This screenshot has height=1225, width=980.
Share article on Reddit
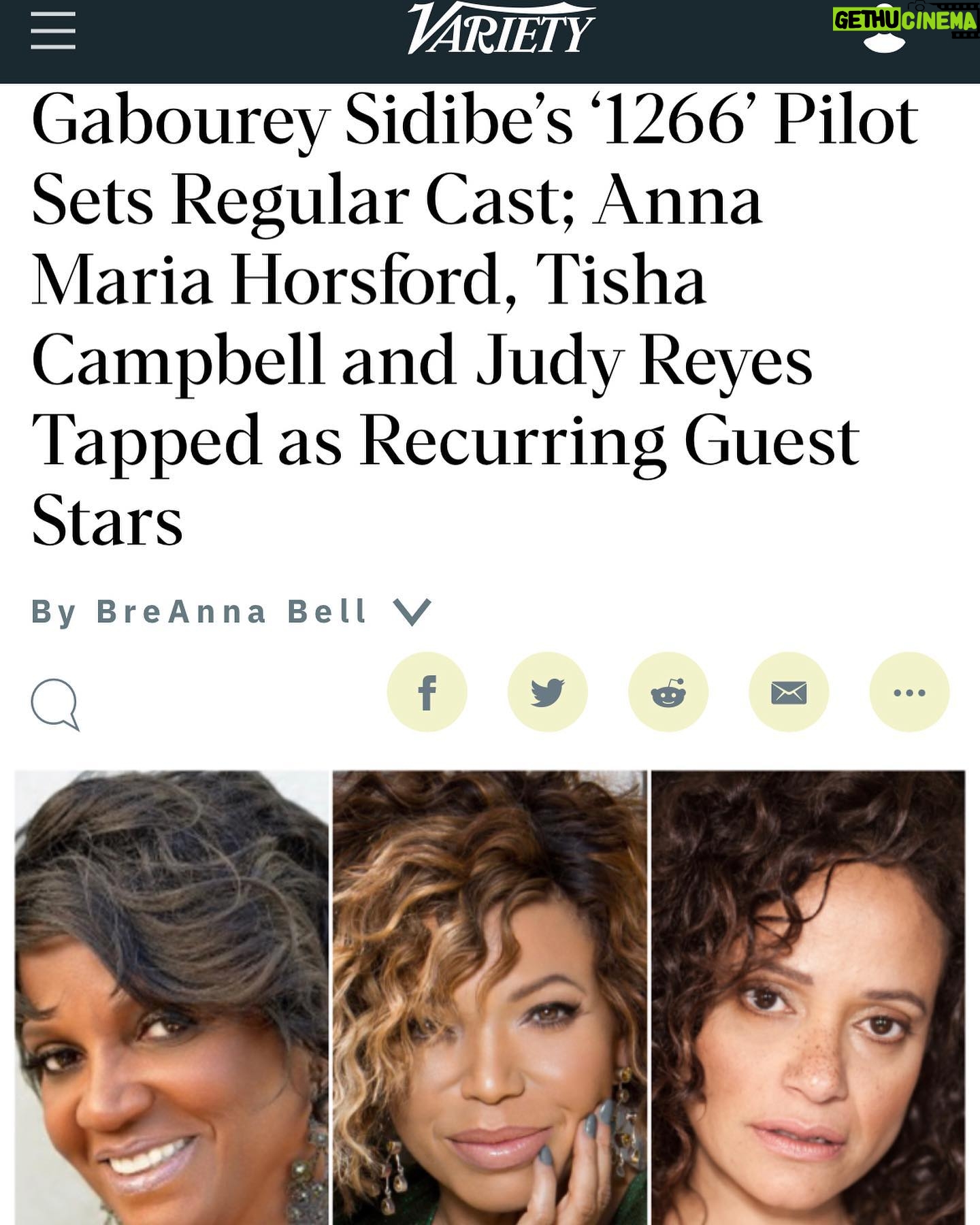coord(668,692)
